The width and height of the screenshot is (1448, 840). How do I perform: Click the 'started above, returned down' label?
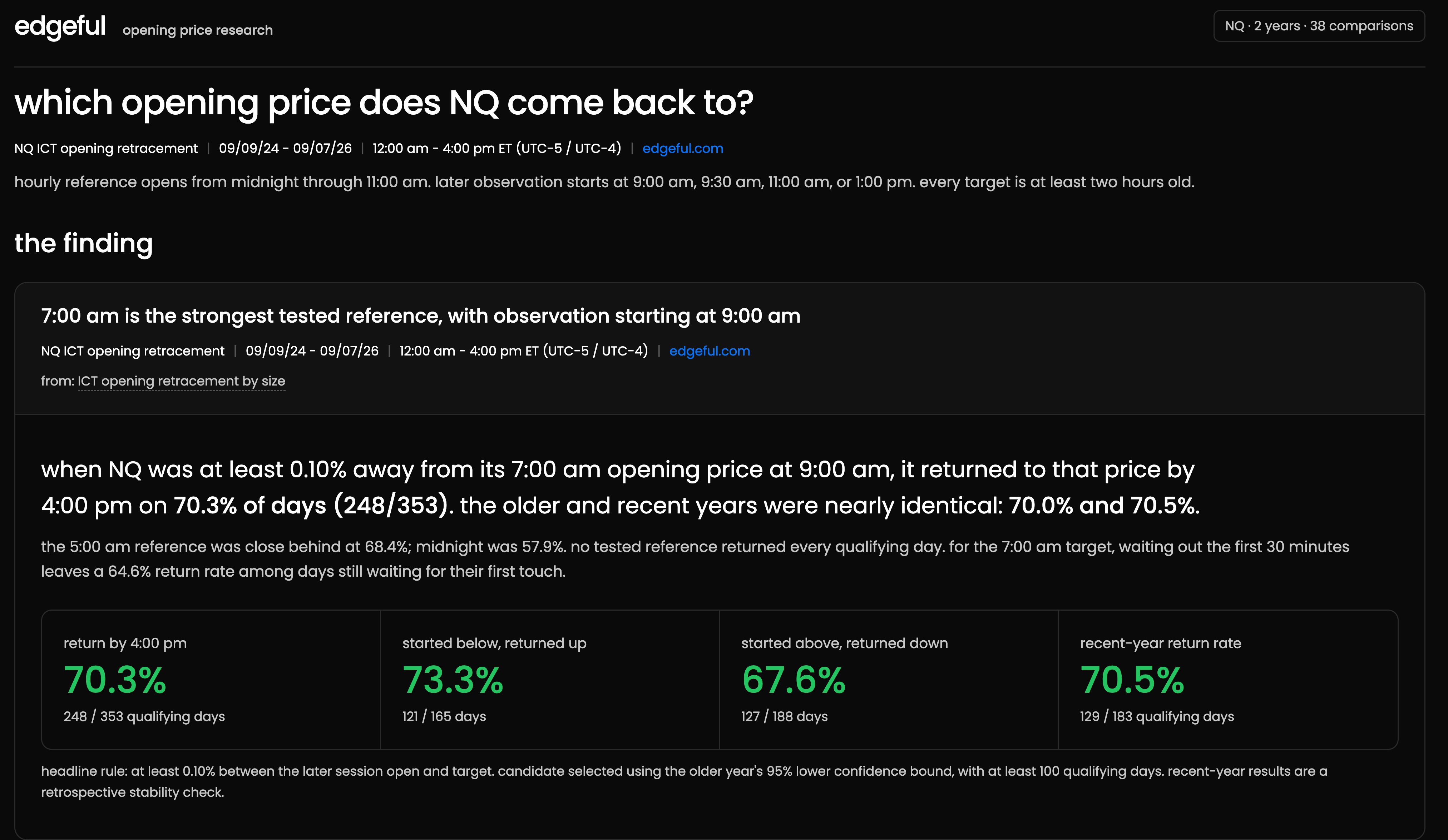[845, 643]
